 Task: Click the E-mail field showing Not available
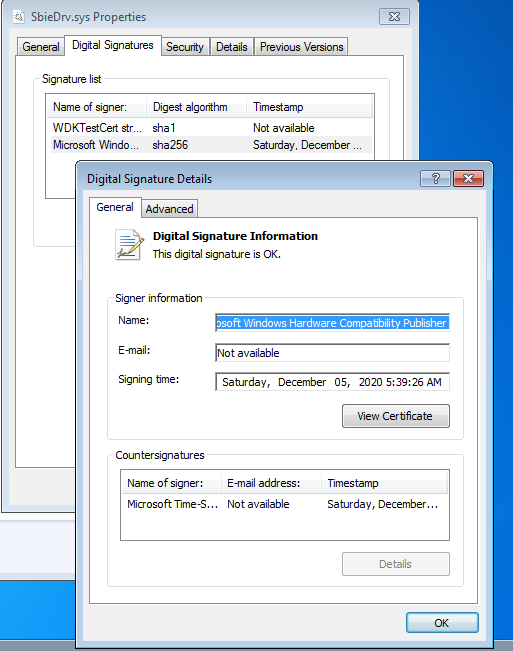coord(332,352)
